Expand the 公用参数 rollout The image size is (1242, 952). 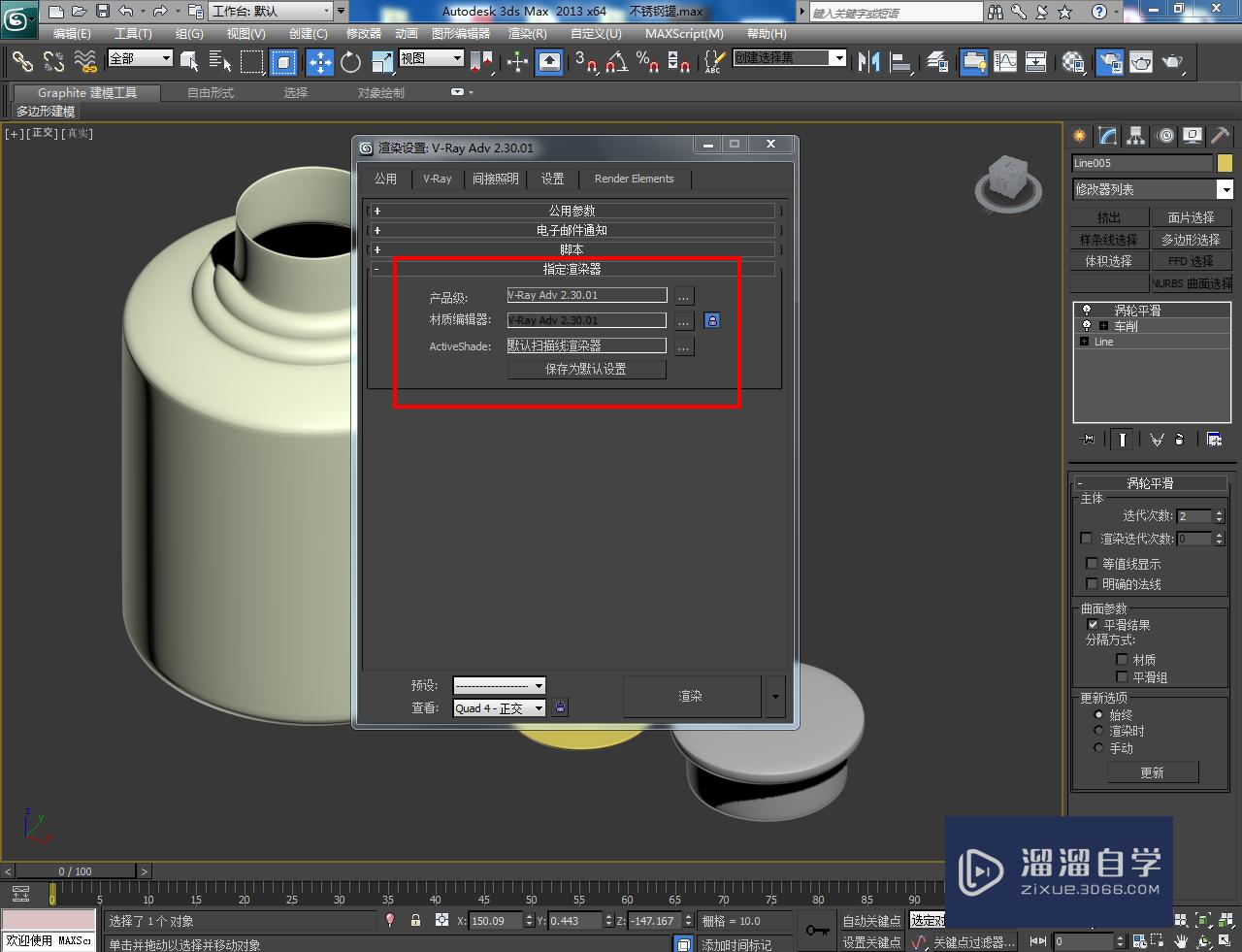572,211
